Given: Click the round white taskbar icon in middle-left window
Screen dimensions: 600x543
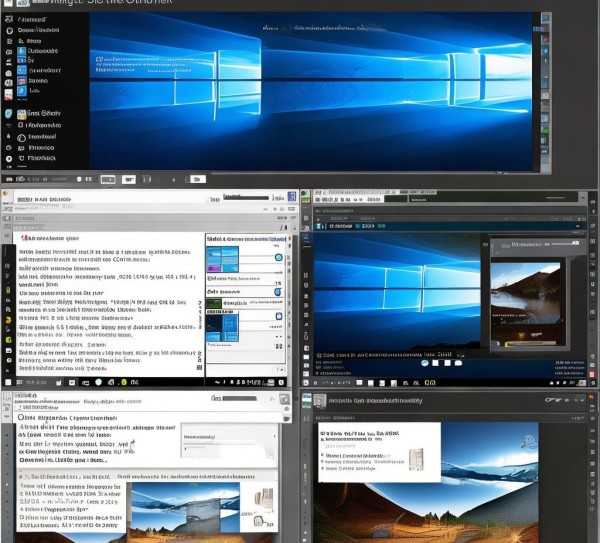Looking at the screenshot, I should [98, 382].
